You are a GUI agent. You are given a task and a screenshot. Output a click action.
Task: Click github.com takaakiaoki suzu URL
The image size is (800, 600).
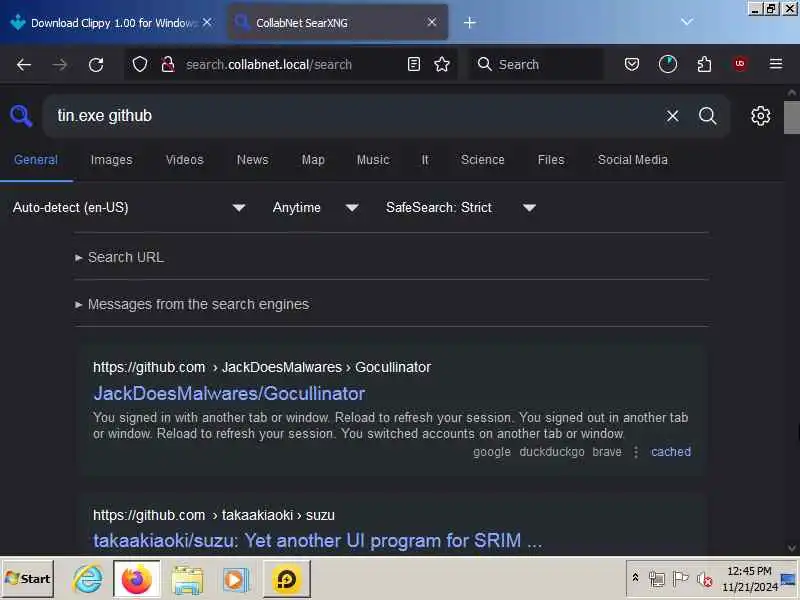coord(214,515)
